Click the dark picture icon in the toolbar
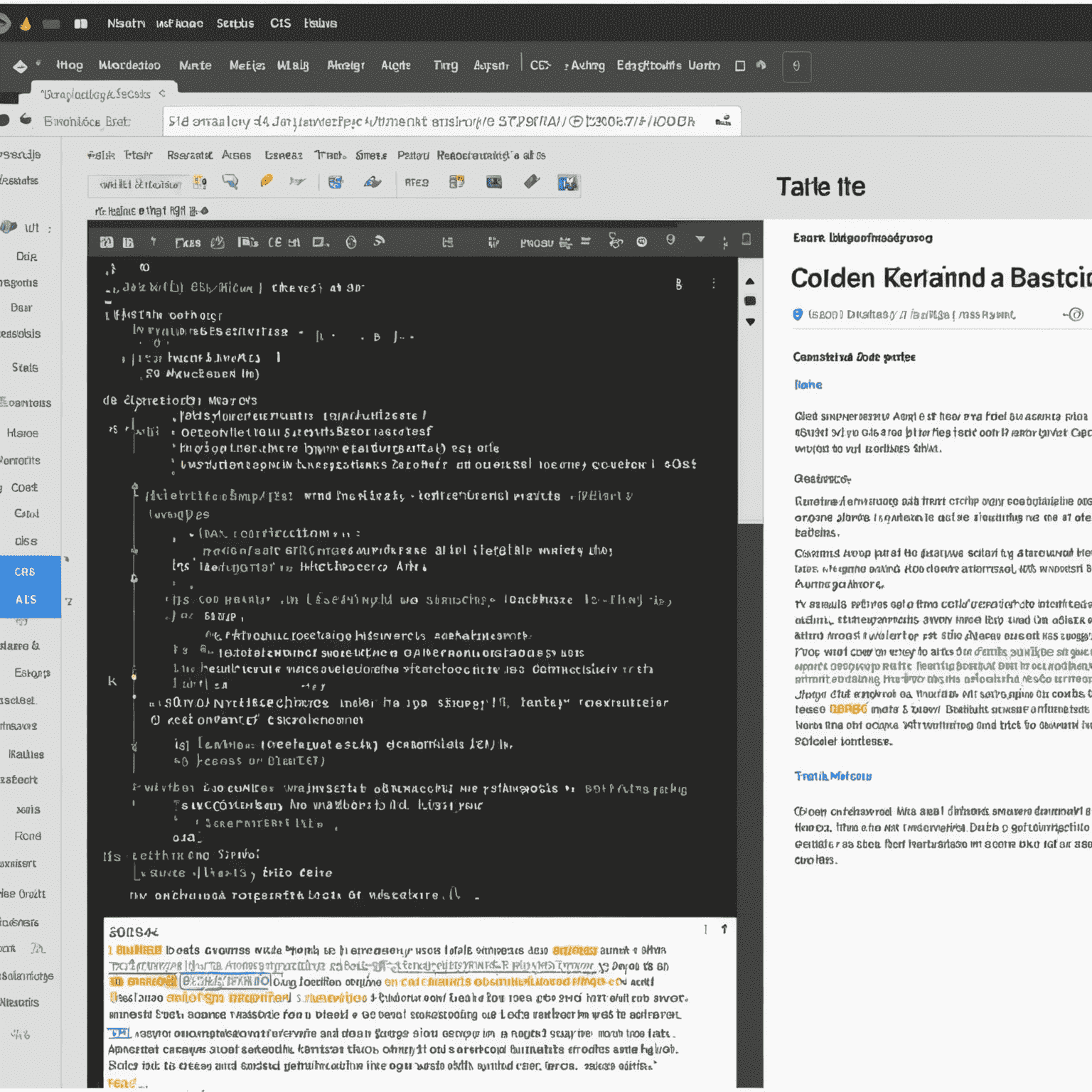This screenshot has height=1092, width=1092. [x=493, y=182]
